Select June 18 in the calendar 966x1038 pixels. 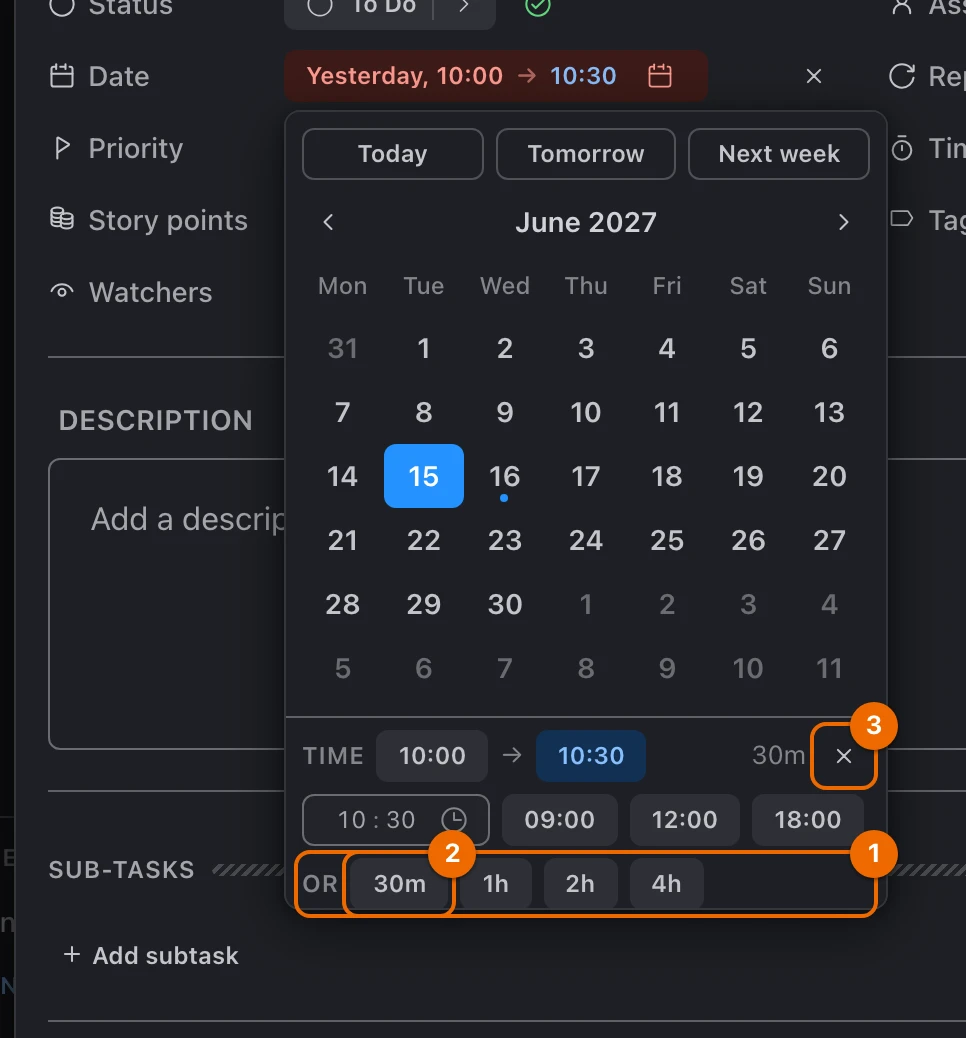click(667, 476)
